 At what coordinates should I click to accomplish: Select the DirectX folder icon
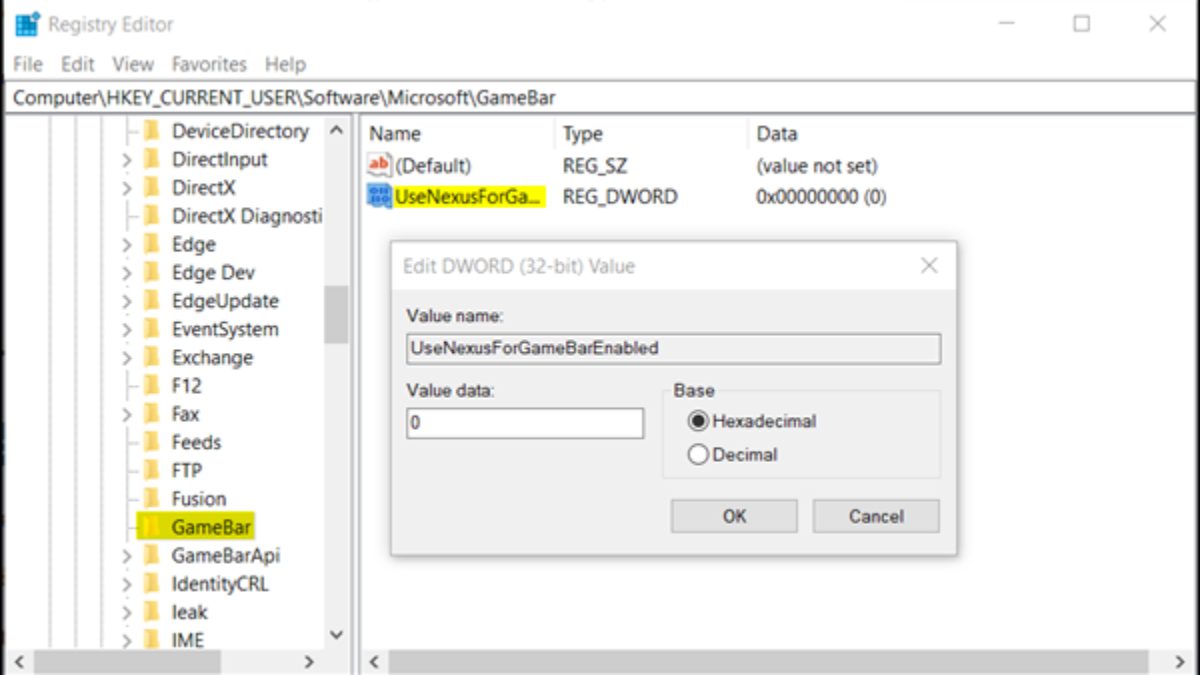152,187
